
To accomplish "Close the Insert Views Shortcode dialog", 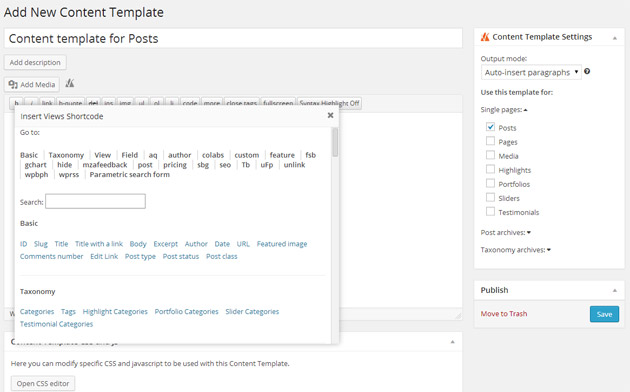I will coord(330,115).
